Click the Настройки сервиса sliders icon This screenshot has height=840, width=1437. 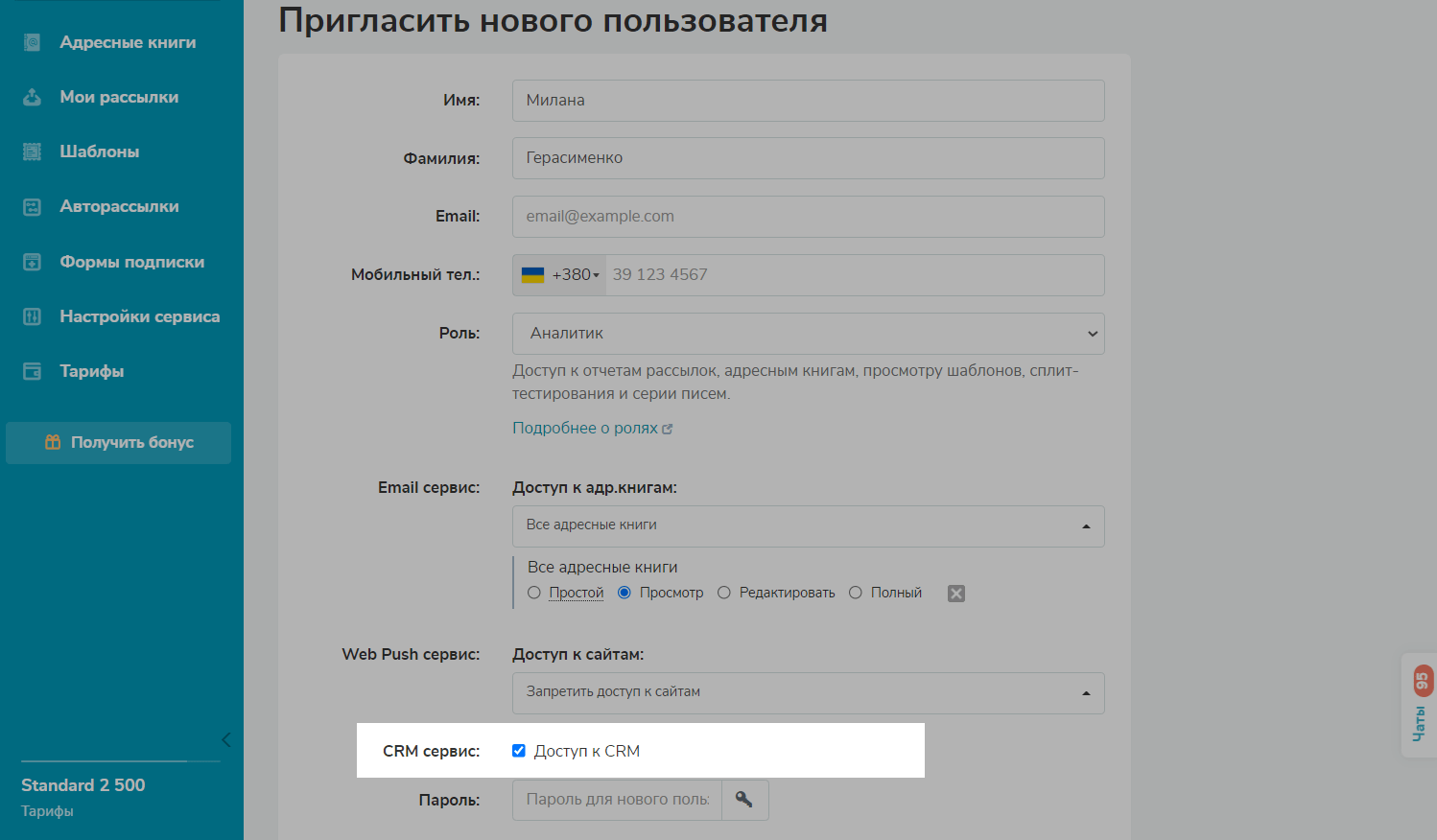[x=32, y=316]
